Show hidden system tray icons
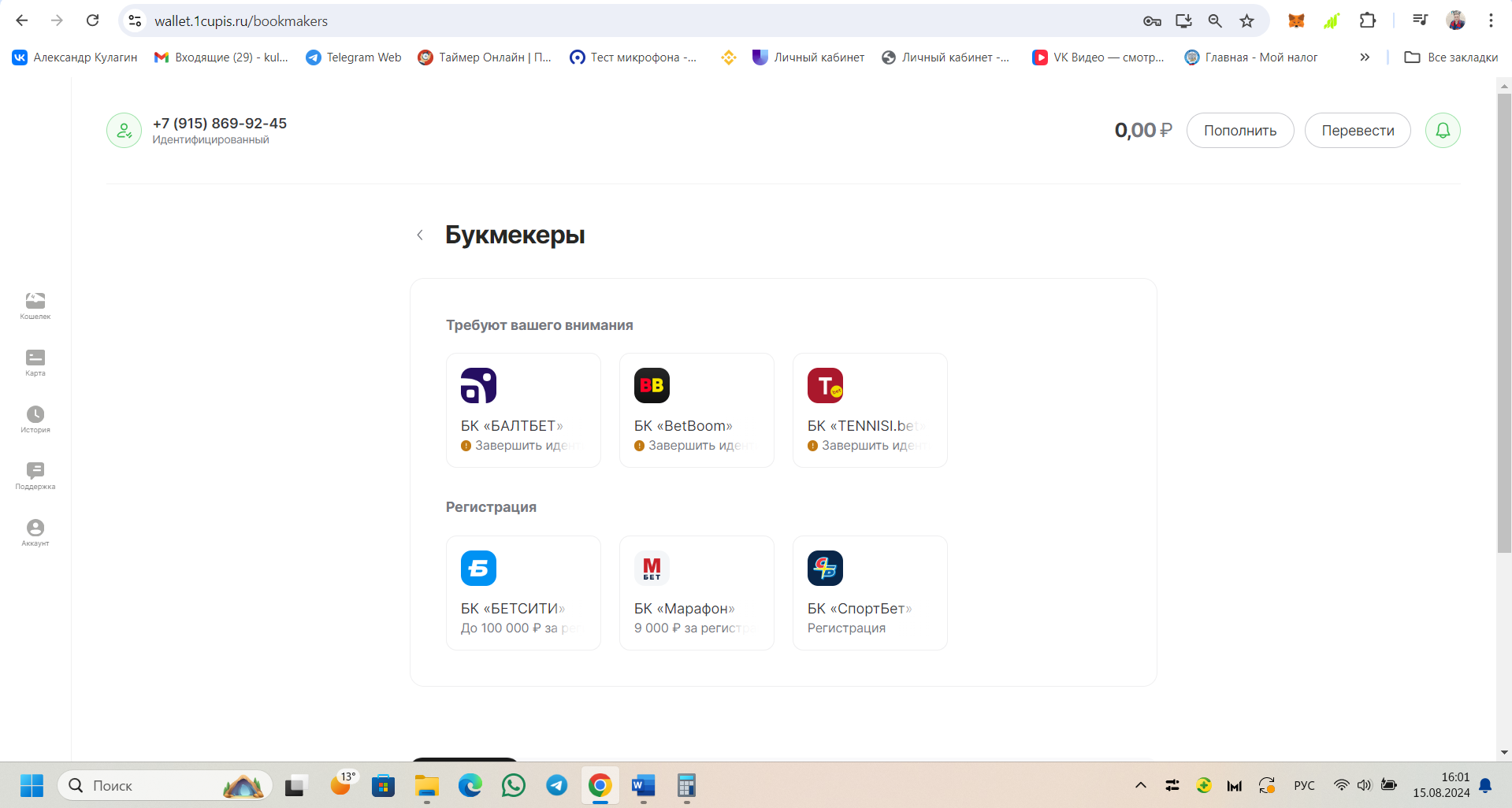Image resolution: width=1512 pixels, height=808 pixels. 1140,785
